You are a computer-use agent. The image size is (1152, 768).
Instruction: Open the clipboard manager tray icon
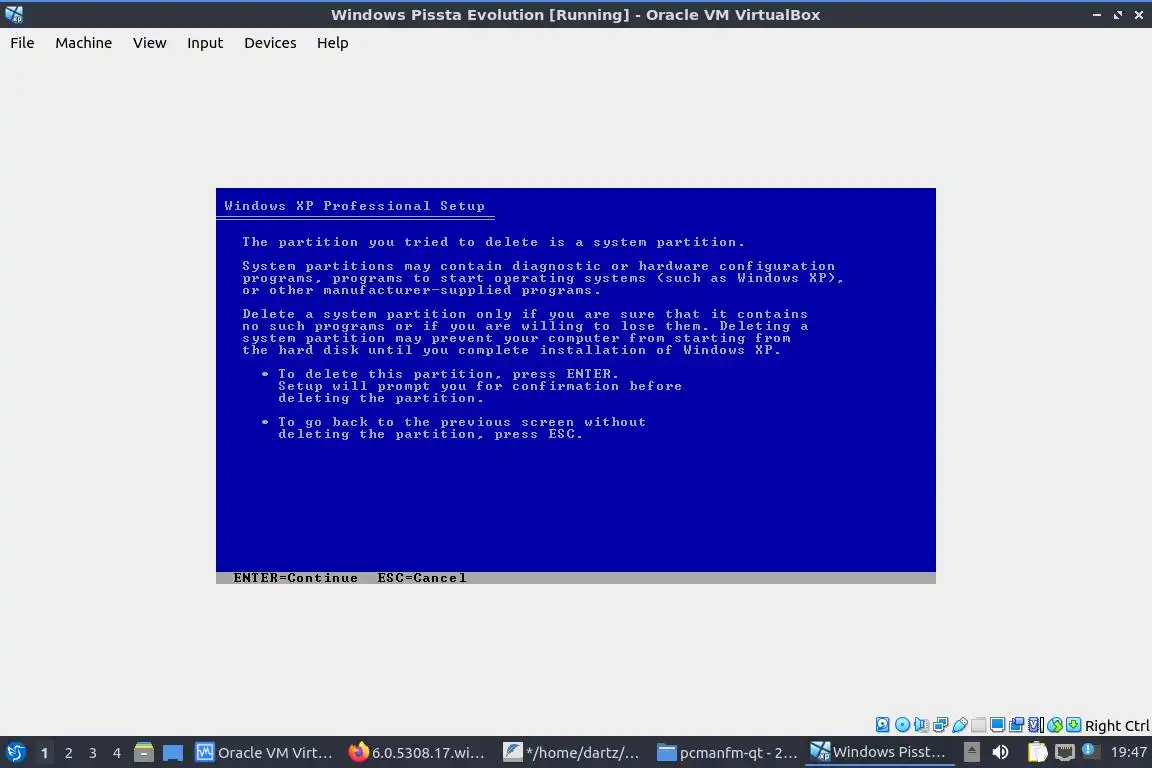pyautogui.click(x=1037, y=752)
